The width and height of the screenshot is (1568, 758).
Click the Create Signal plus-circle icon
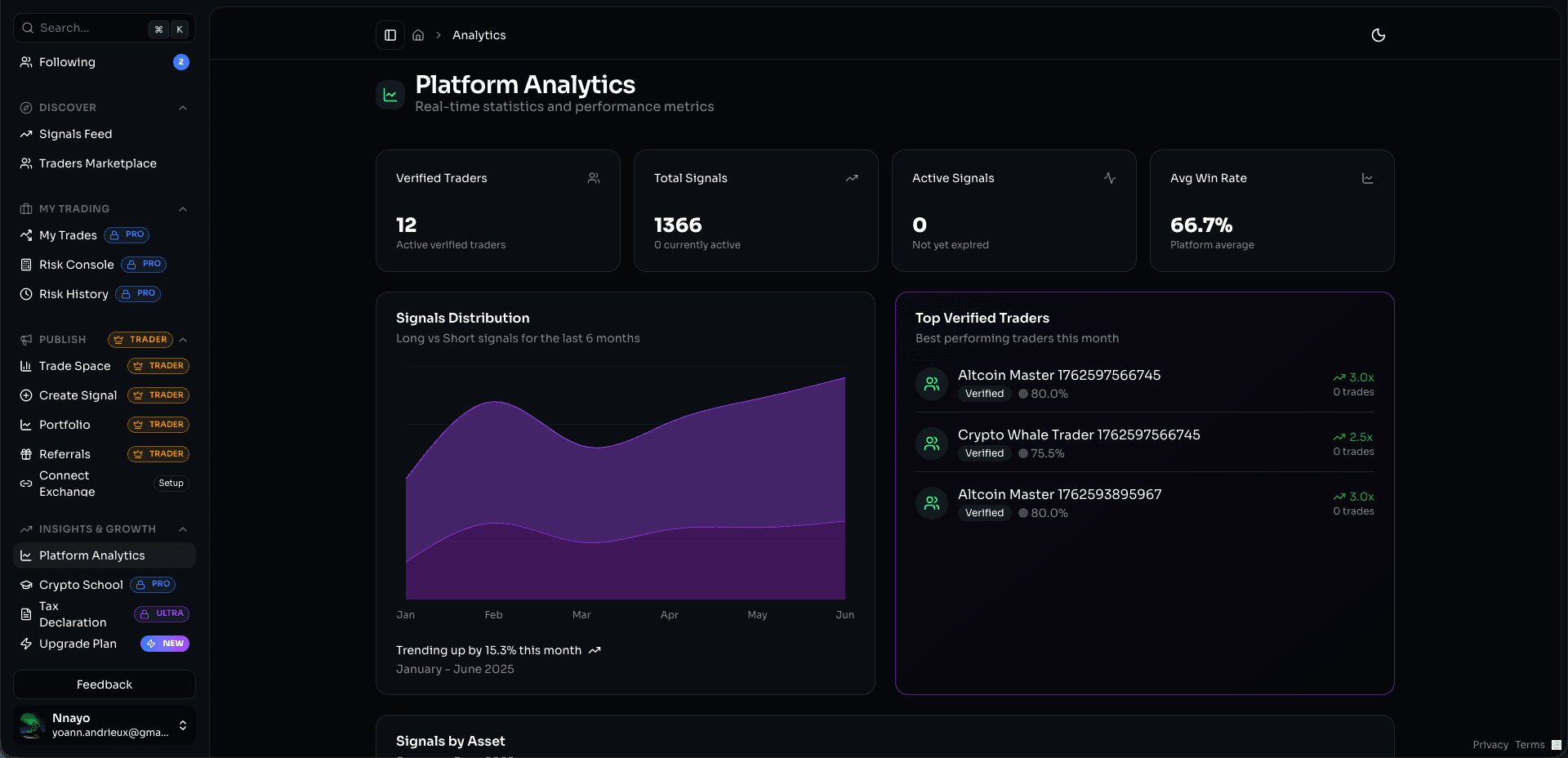(x=26, y=395)
